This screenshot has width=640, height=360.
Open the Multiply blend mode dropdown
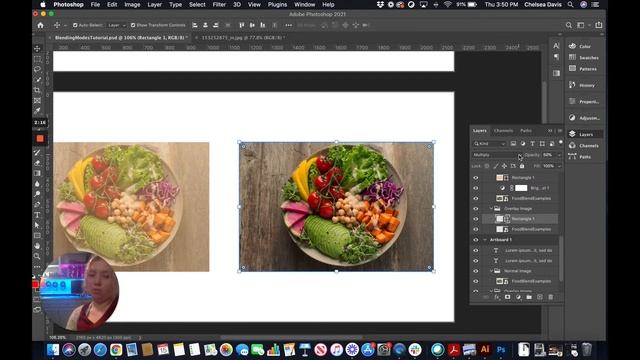coord(497,155)
